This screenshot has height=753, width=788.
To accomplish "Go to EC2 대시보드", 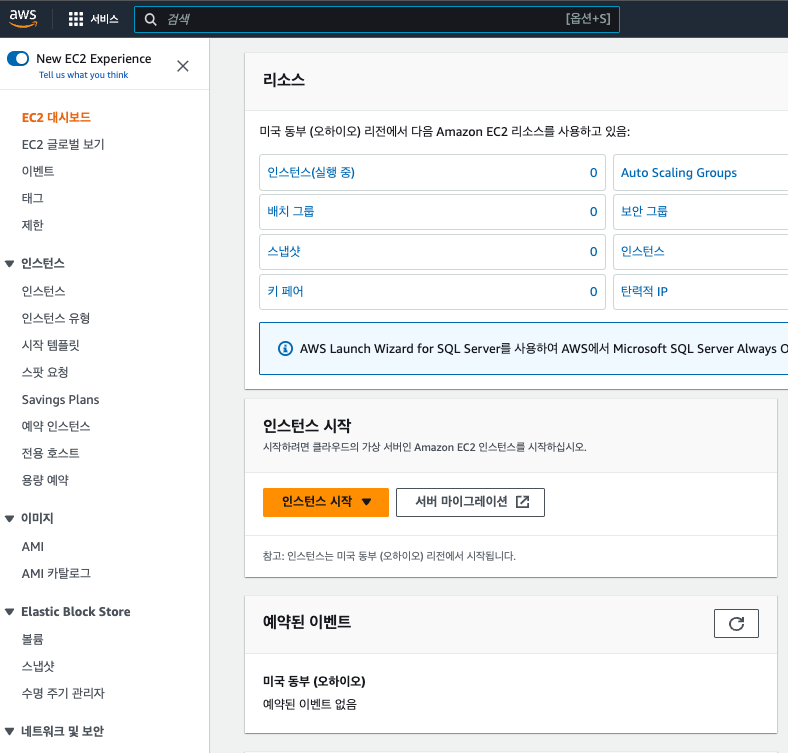I will coord(56,118).
